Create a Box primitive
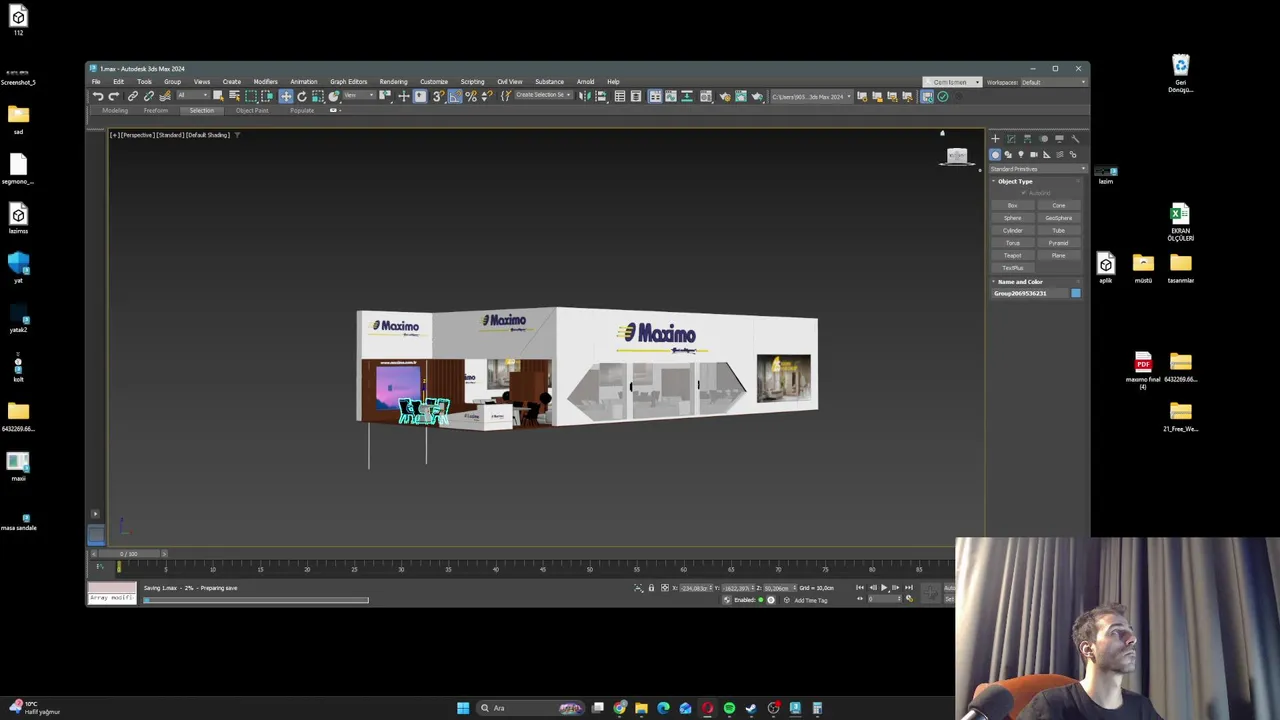 (x=1013, y=205)
